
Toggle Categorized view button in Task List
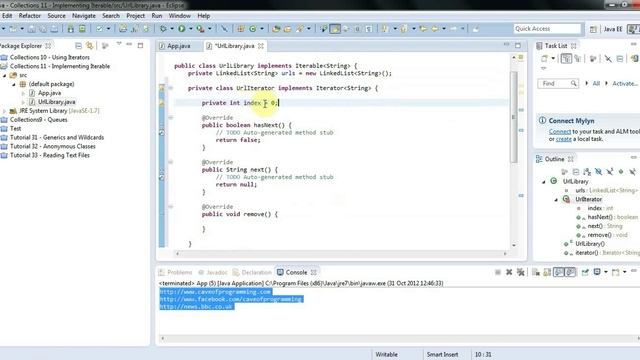(566, 59)
